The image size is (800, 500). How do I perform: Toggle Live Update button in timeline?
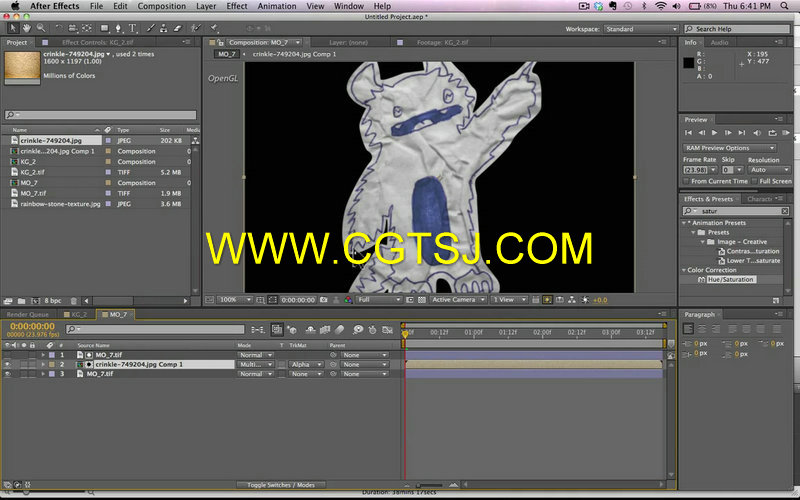[277, 330]
